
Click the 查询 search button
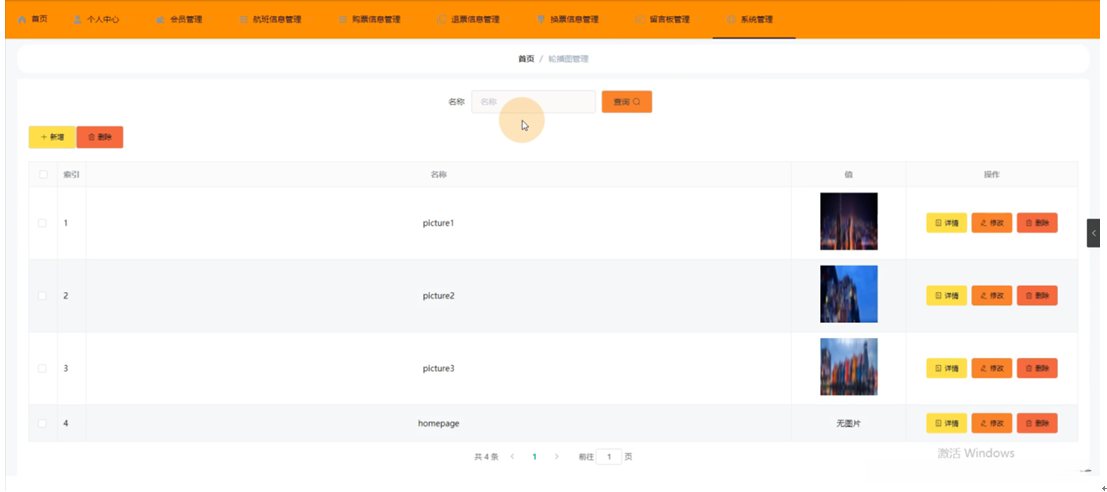tap(627, 102)
